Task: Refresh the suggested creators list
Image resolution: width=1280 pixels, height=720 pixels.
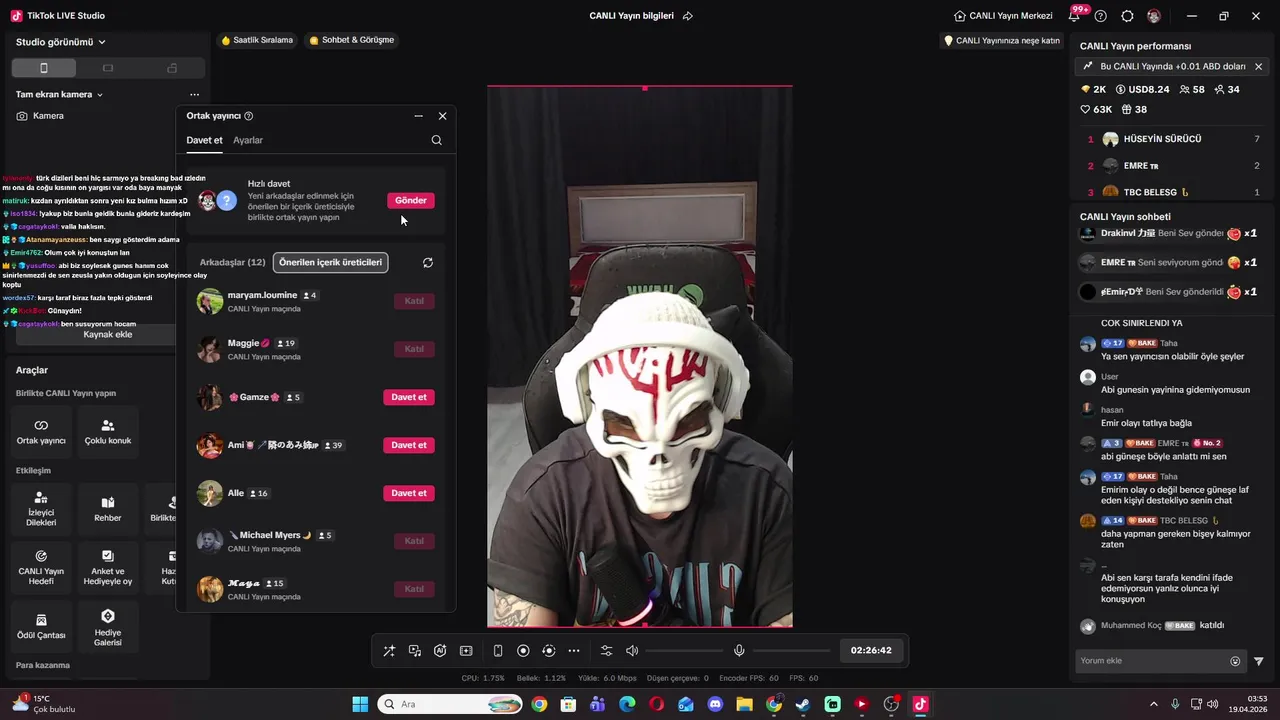Action: tap(428, 262)
